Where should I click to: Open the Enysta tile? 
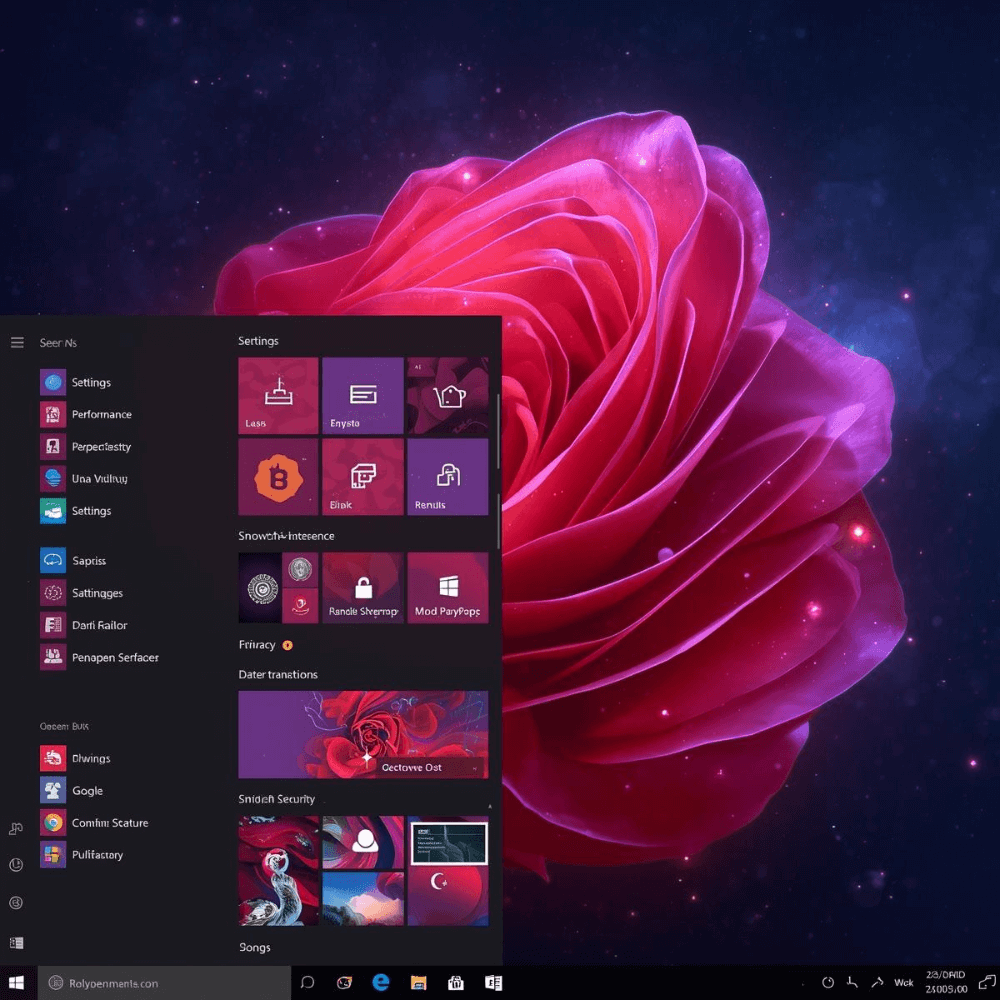coord(363,396)
